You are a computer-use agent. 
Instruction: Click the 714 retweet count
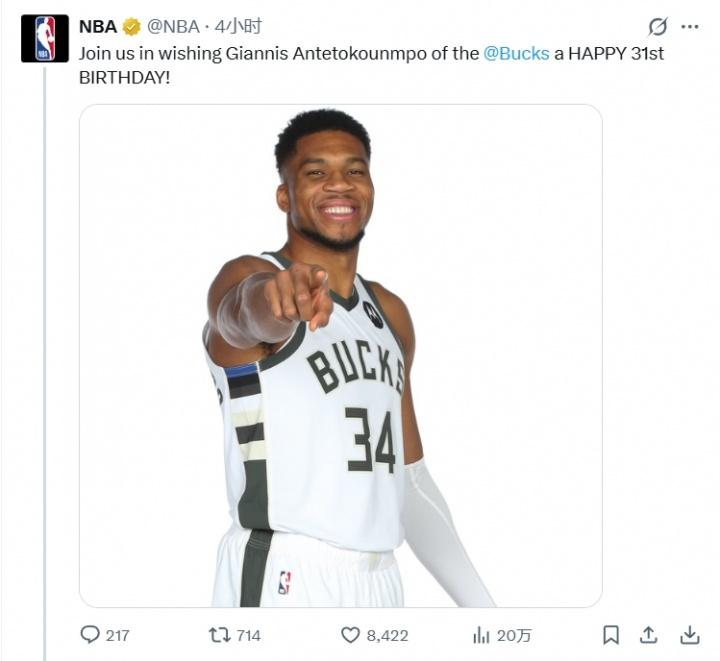(x=248, y=635)
